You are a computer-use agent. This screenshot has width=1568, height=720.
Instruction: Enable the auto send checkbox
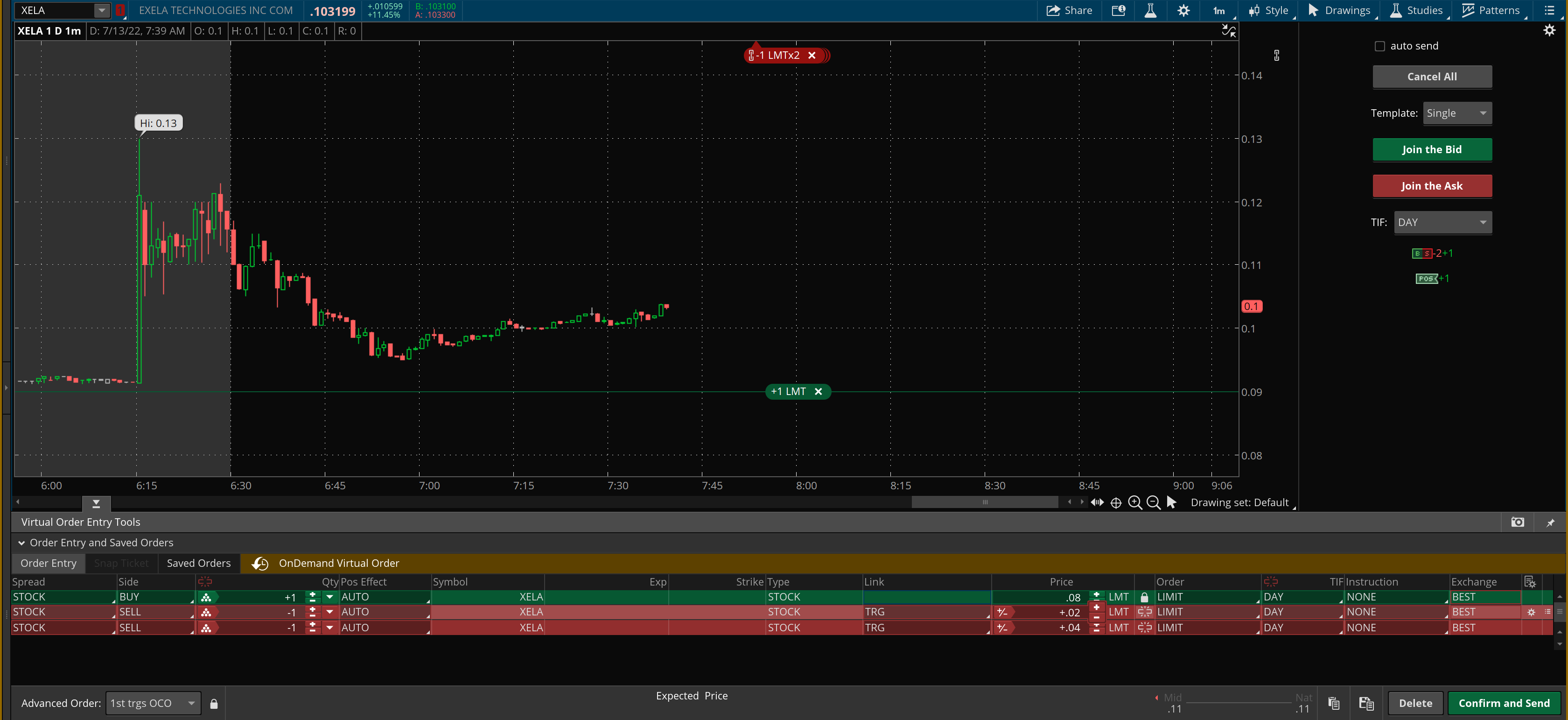(x=1380, y=46)
